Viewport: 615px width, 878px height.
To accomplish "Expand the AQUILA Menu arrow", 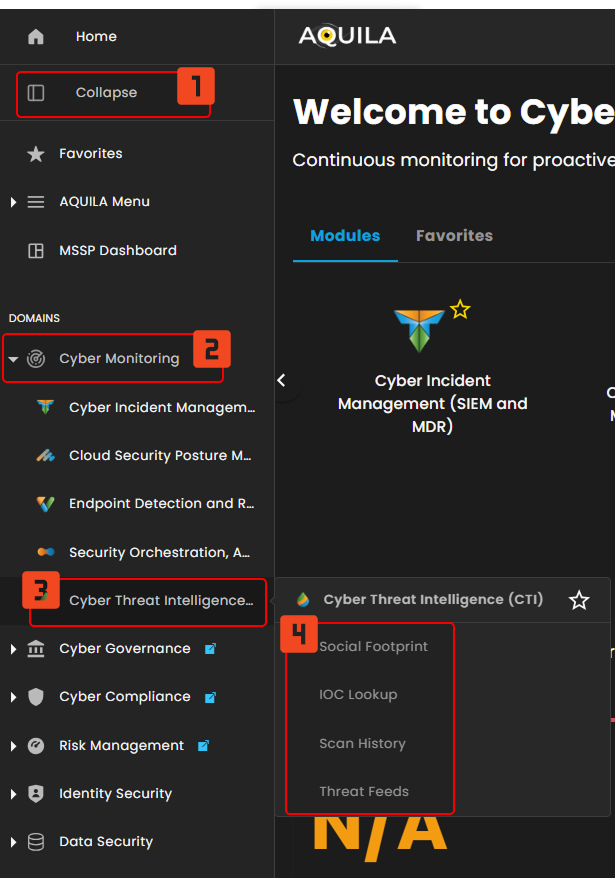I will [13, 202].
